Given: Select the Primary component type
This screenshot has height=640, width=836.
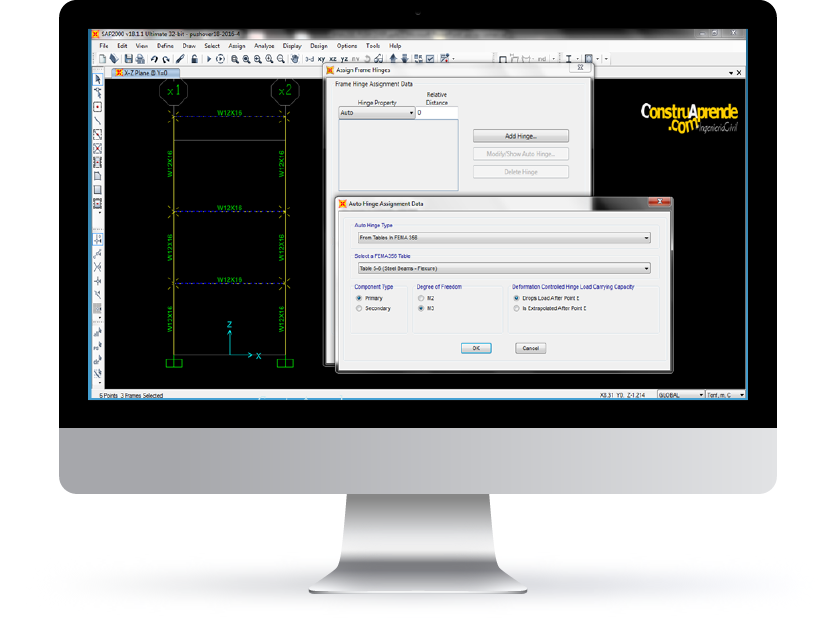Looking at the screenshot, I should coord(359,298).
